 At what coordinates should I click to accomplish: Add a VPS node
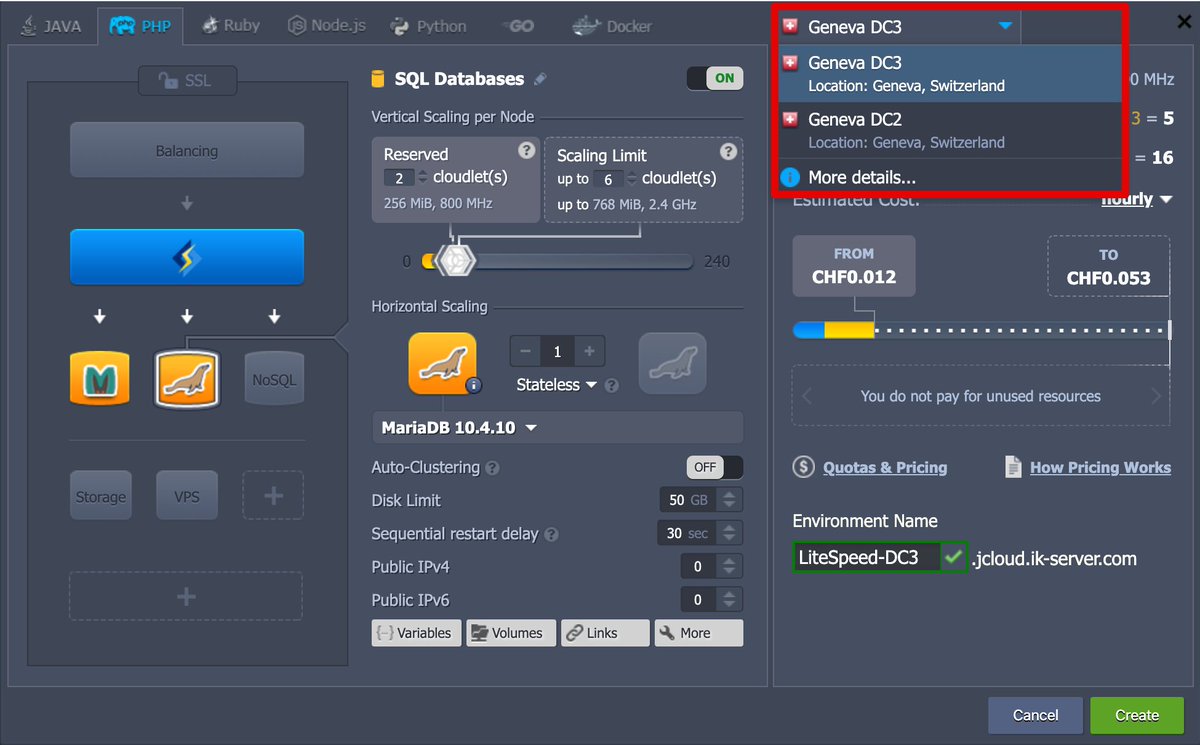pyautogui.click(x=187, y=496)
